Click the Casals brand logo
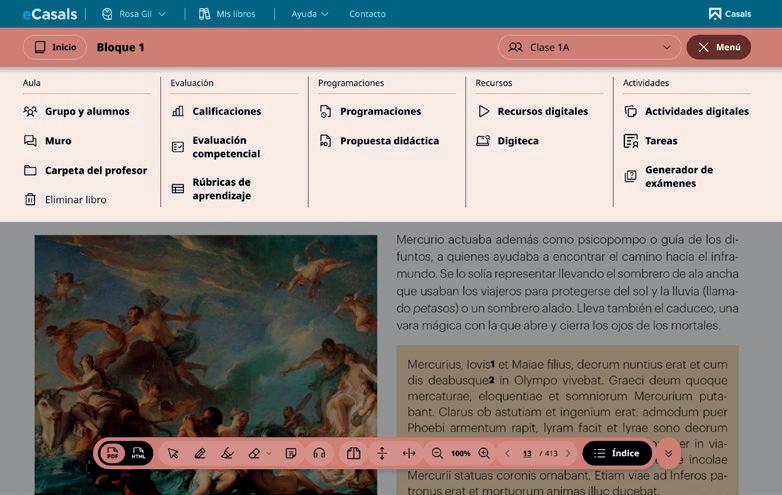Image resolution: width=782 pixels, height=495 pixels. 730,14
